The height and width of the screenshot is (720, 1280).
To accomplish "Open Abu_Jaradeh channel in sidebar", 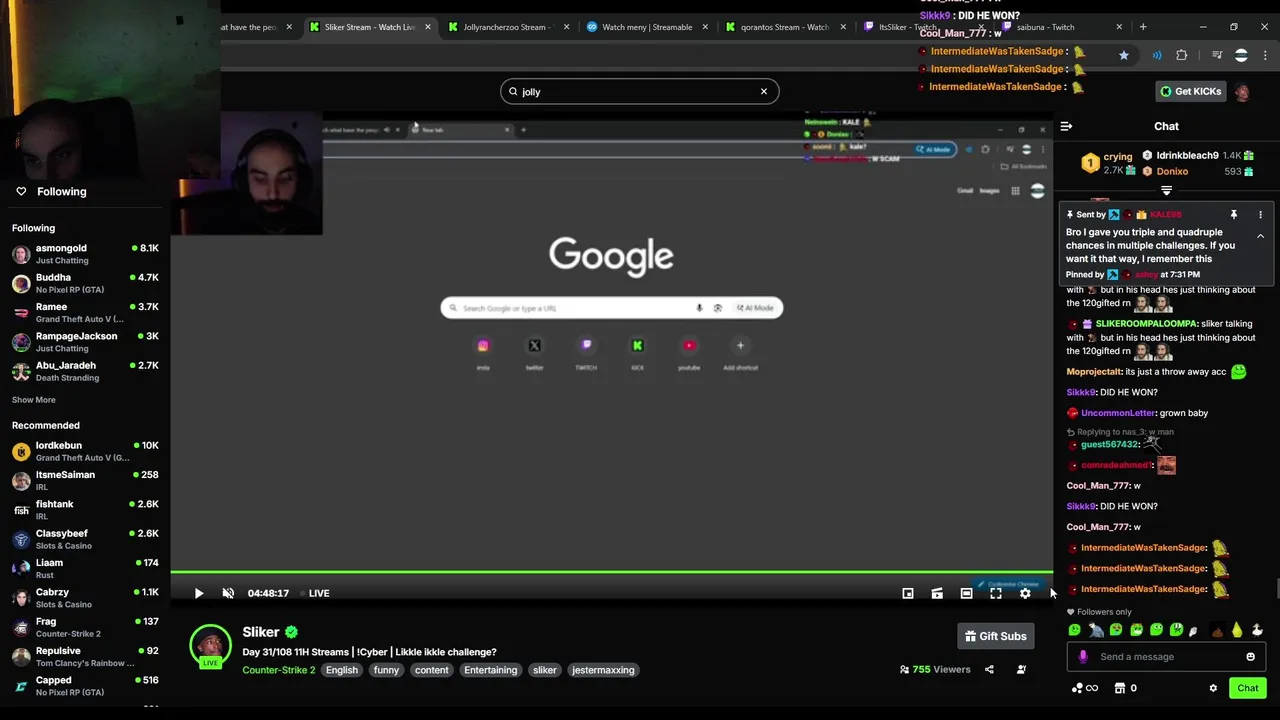I will point(85,371).
